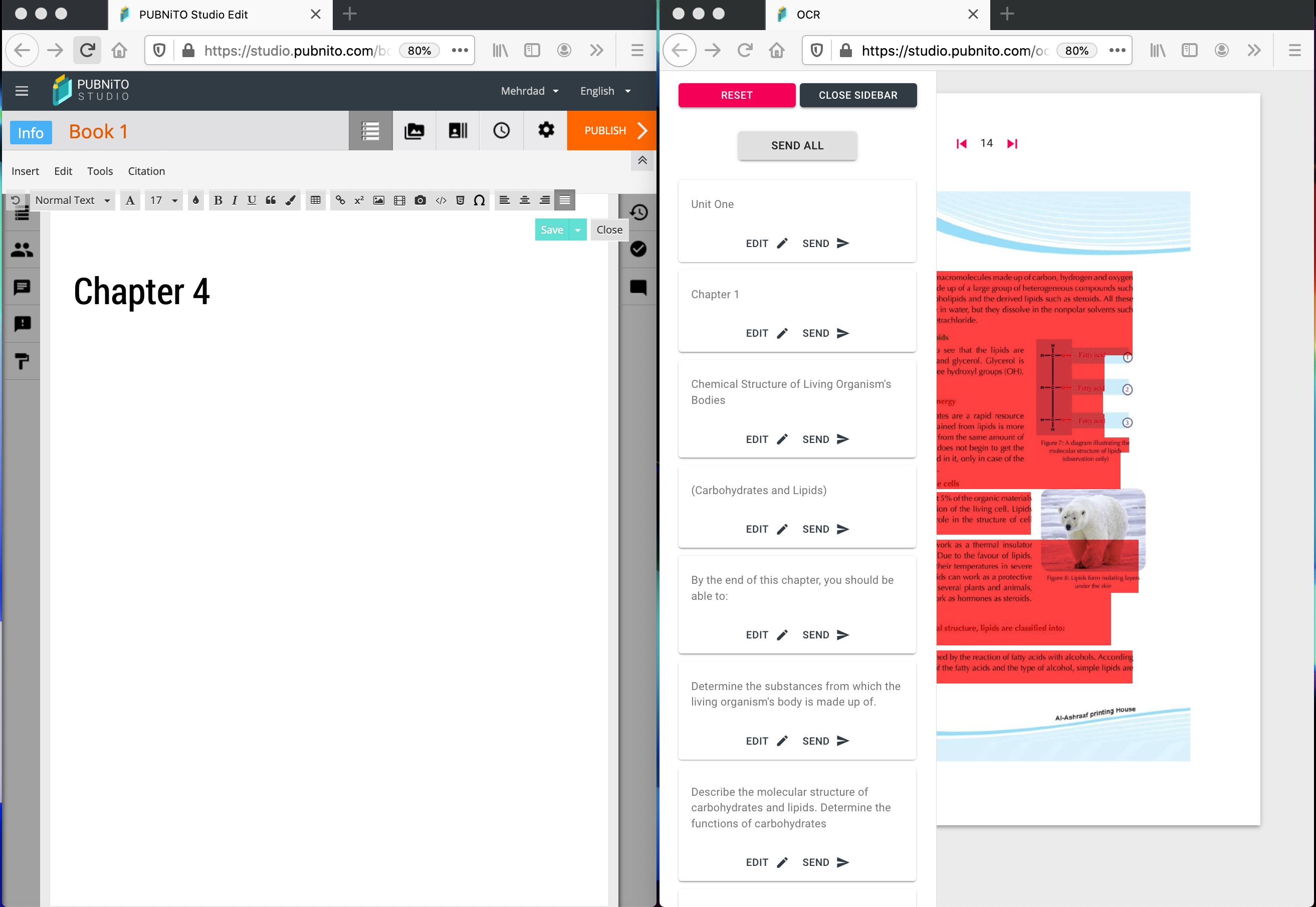The width and height of the screenshot is (1316, 907).
Task: Open the table of contents list icon
Action: [370, 131]
